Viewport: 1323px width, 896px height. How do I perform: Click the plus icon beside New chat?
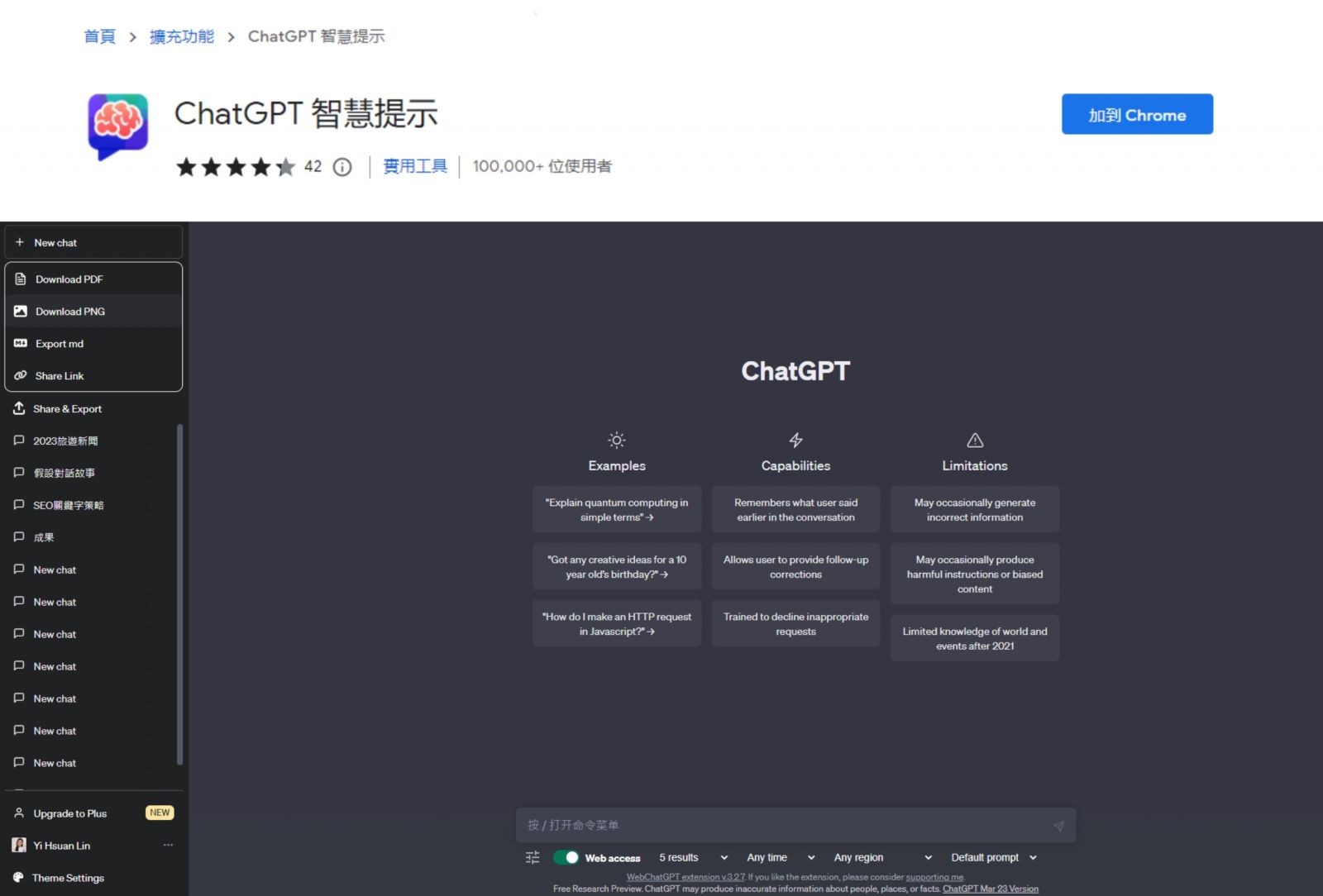pos(20,242)
